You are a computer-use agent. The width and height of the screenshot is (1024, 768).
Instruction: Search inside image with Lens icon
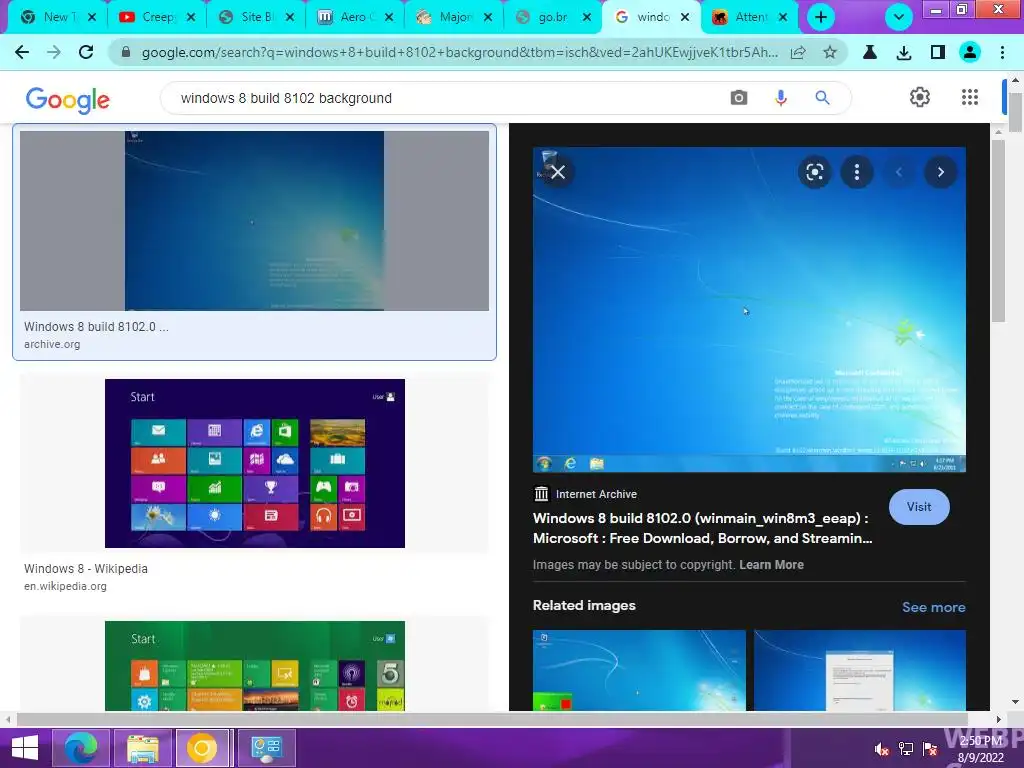click(814, 172)
